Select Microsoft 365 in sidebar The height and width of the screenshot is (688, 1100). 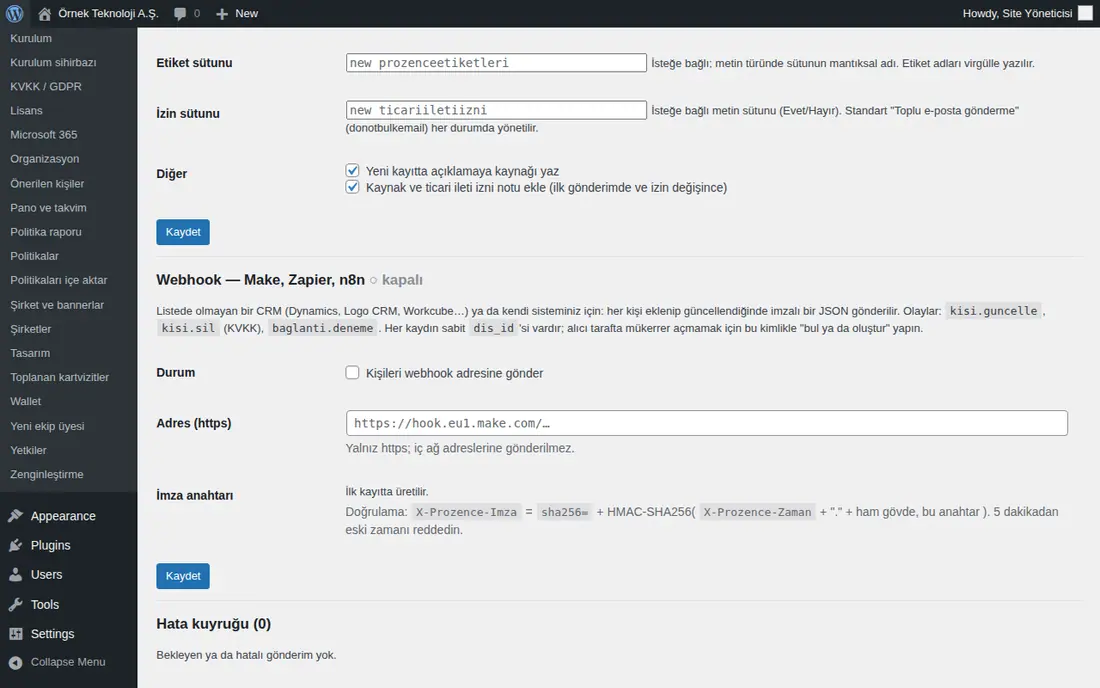[43, 135]
